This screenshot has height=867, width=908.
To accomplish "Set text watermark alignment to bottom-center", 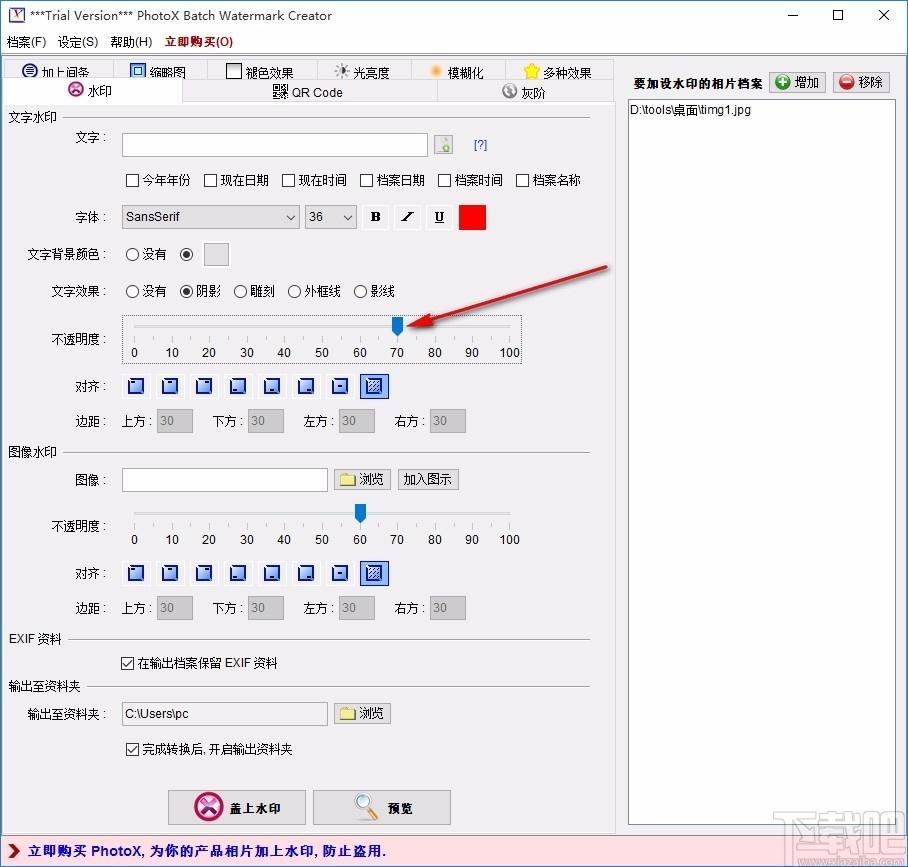I will point(272,386).
